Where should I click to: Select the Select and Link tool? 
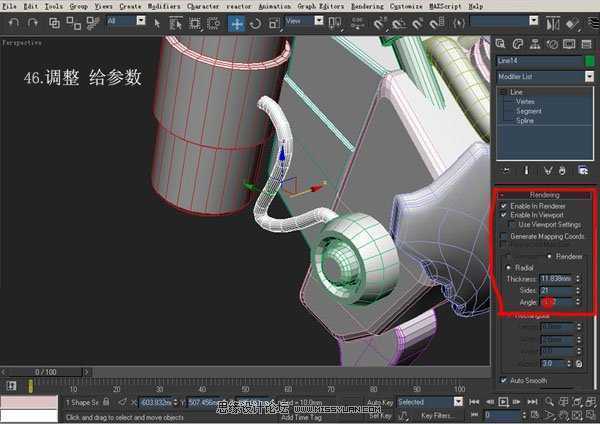[x=54, y=23]
